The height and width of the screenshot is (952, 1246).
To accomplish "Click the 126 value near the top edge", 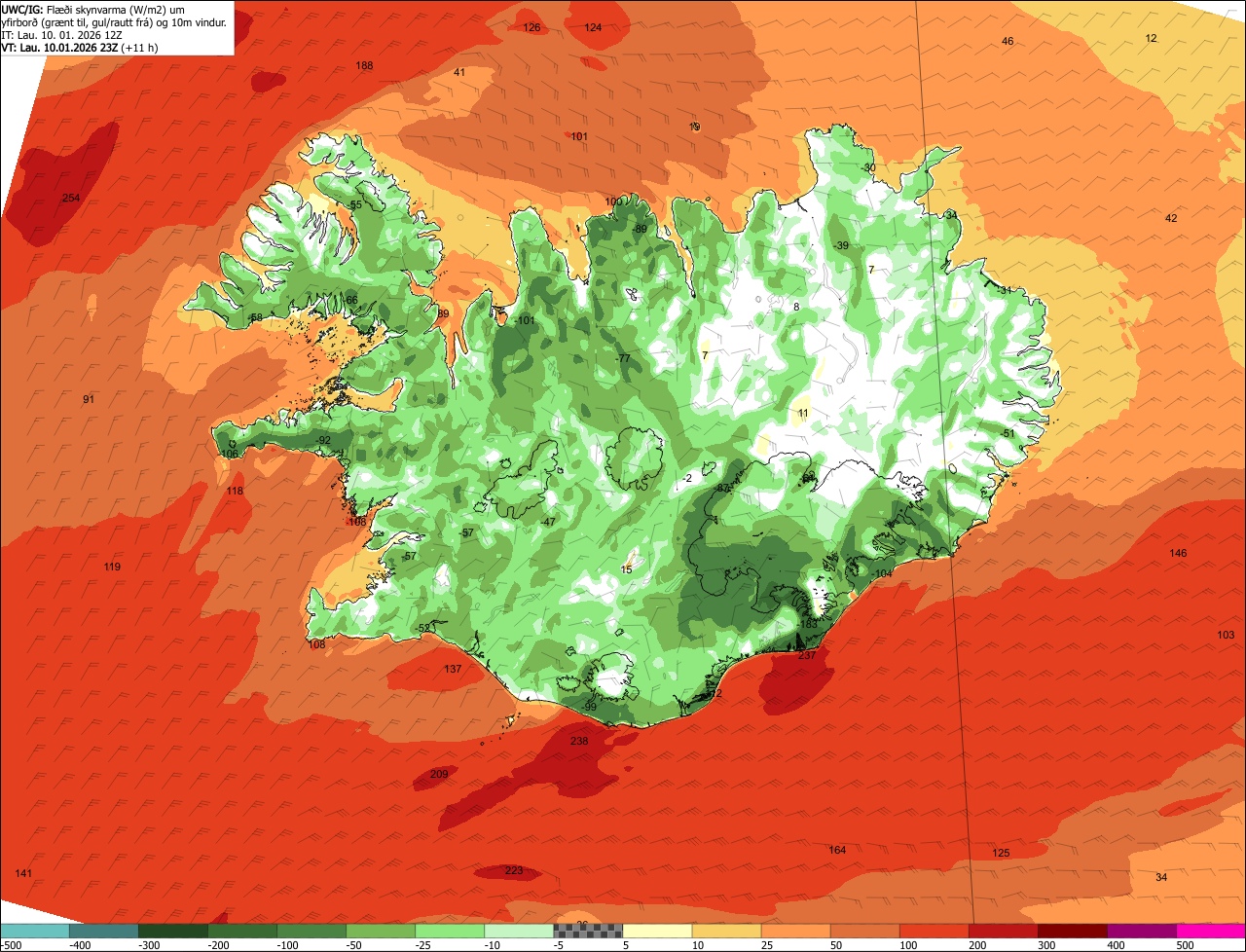I will point(531,27).
